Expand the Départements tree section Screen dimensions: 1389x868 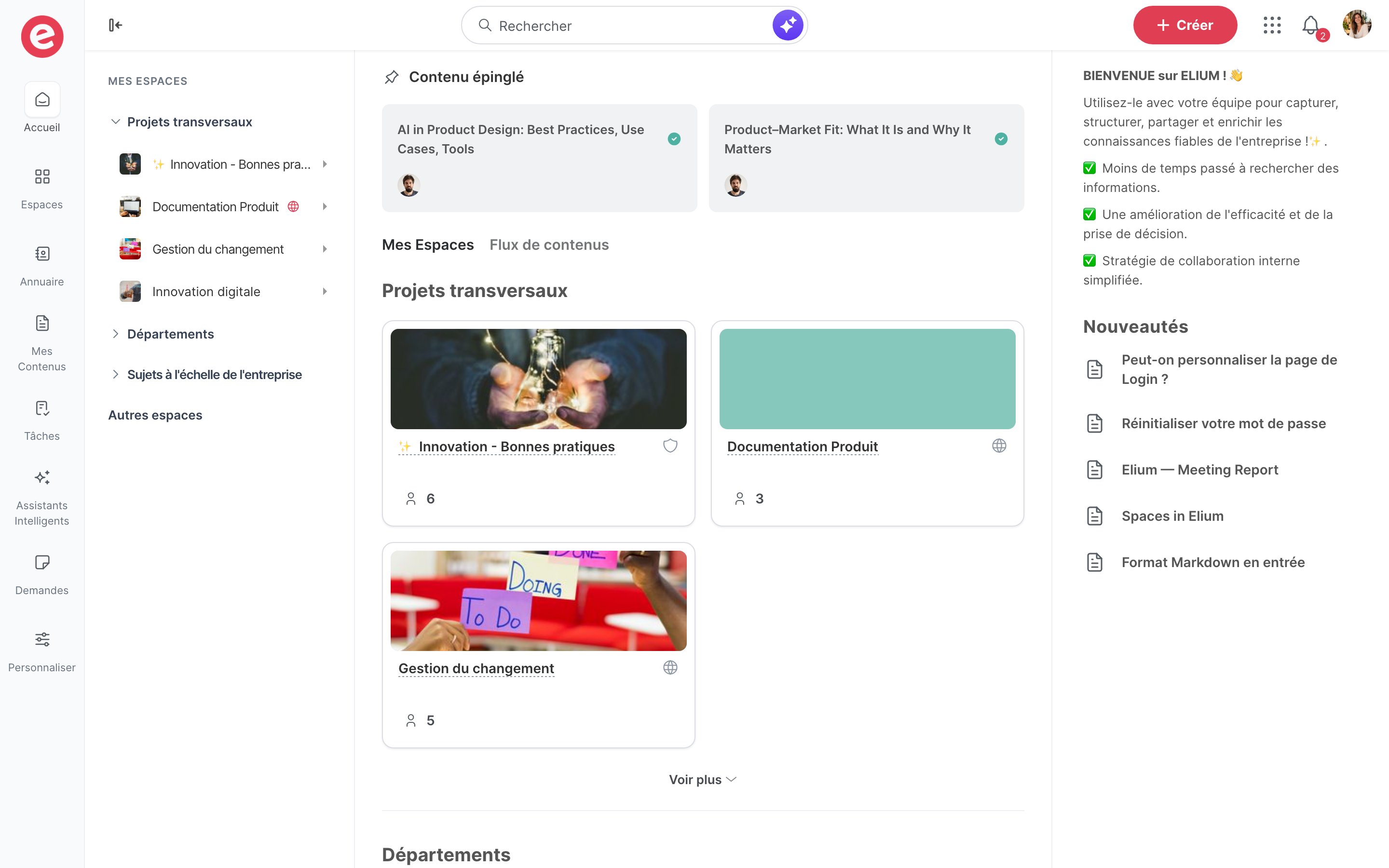coord(115,334)
